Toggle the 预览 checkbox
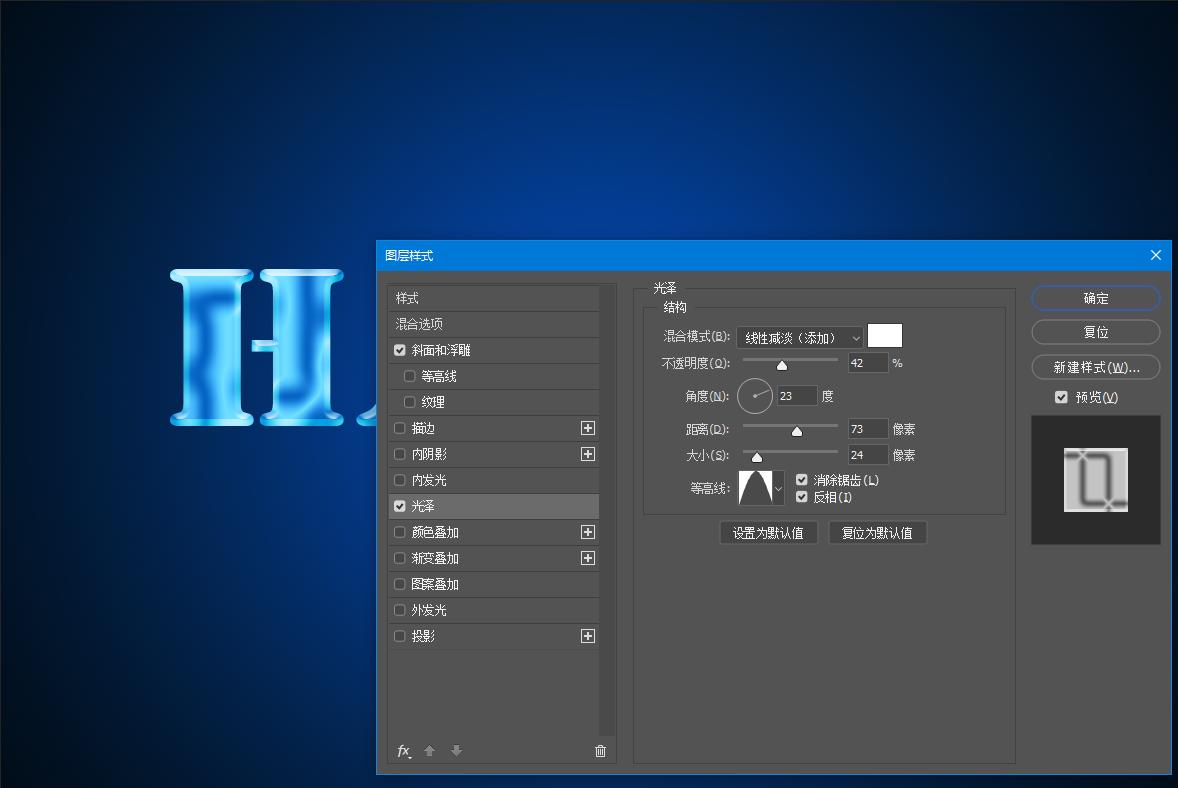This screenshot has width=1178, height=788. (1061, 397)
